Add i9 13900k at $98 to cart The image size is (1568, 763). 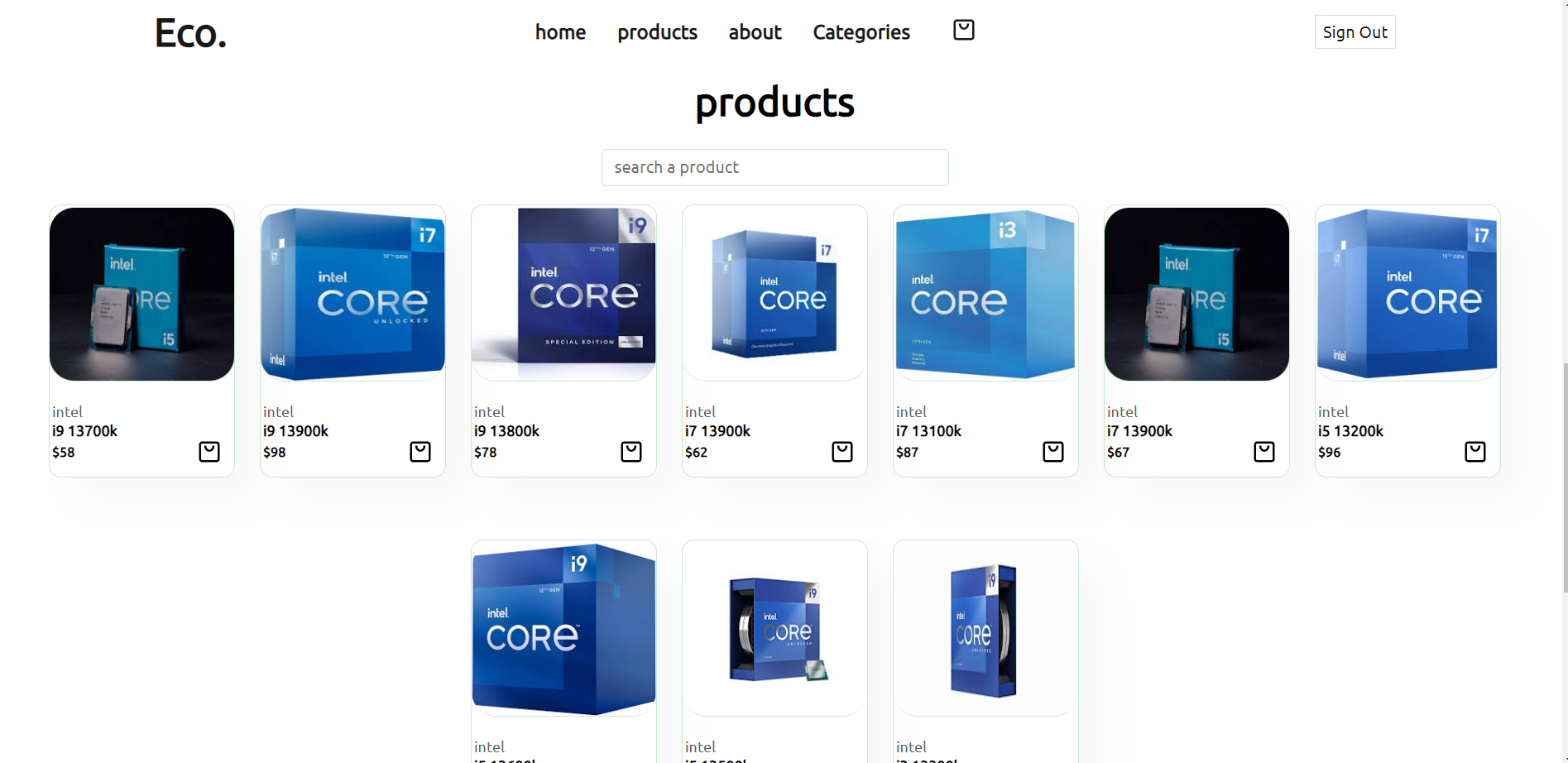coord(420,452)
